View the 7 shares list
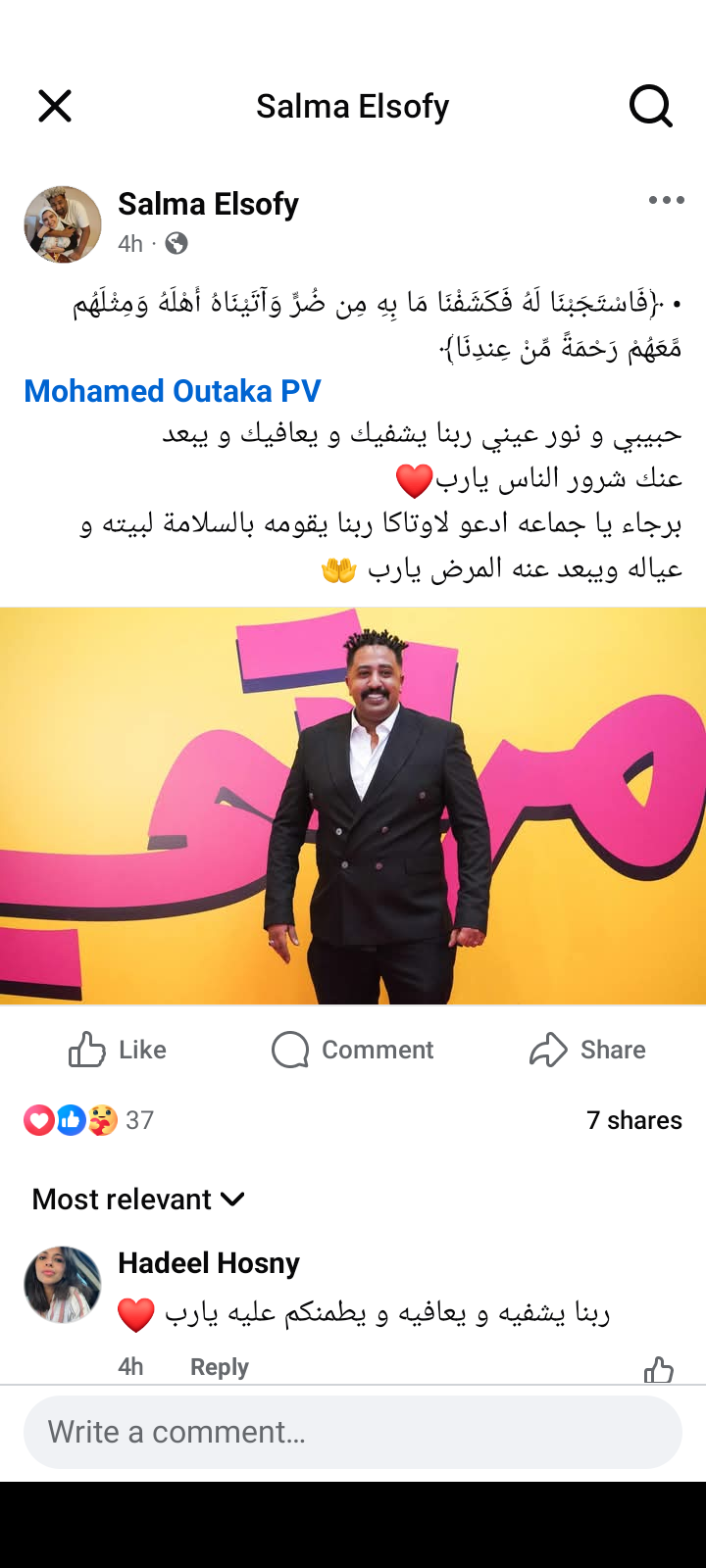 [634, 1120]
